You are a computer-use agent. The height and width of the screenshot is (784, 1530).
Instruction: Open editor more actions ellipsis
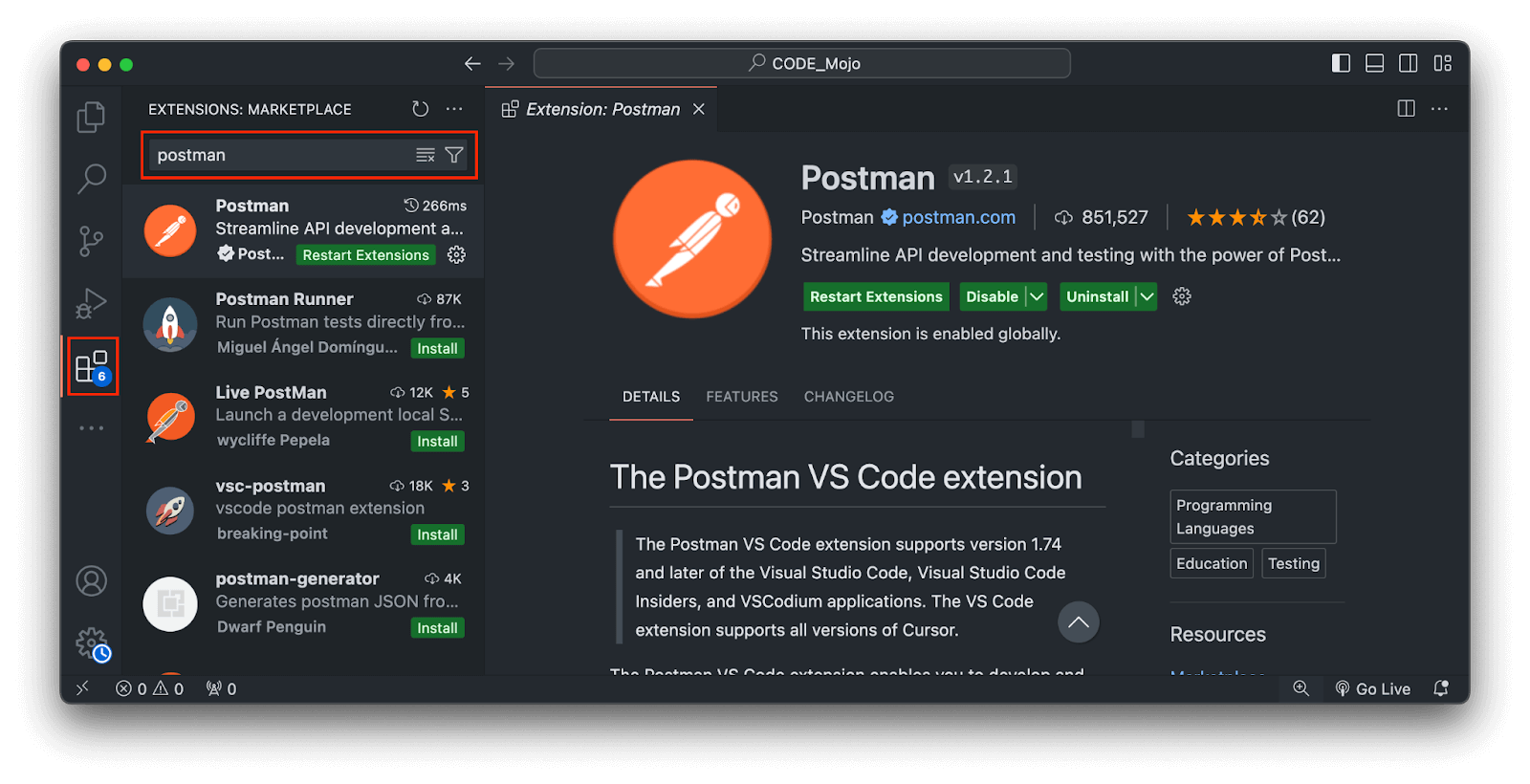1439,109
